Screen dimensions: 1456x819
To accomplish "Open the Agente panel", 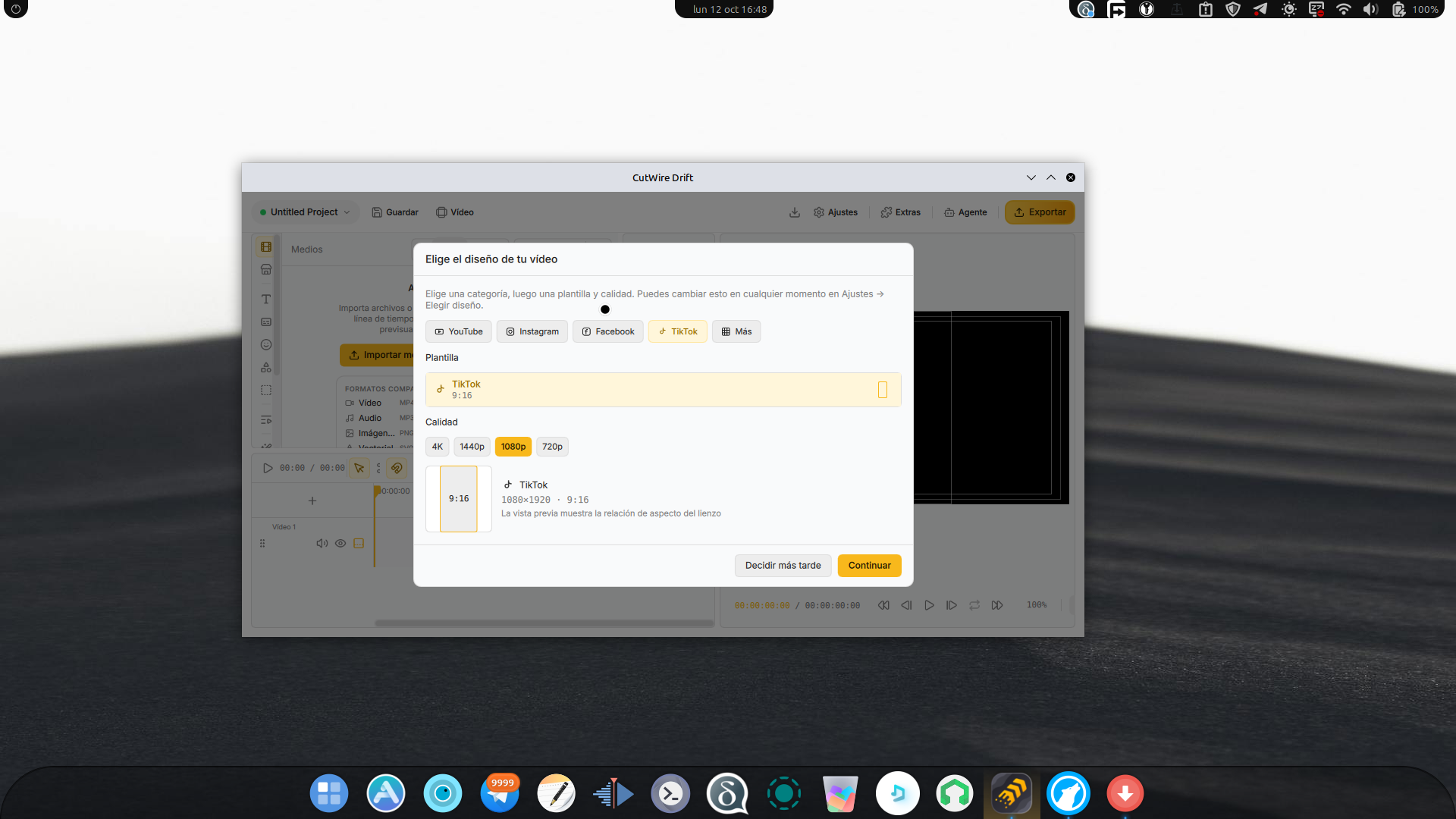I will pos(965,212).
